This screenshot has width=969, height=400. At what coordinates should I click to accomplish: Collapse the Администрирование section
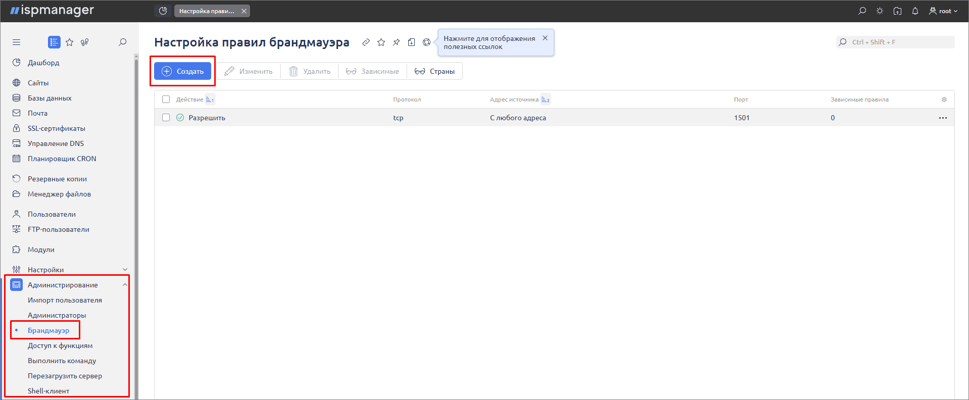[125, 285]
